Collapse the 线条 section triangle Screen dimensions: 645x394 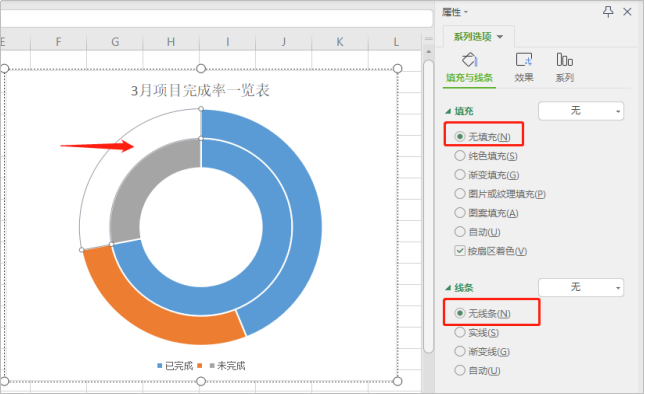(x=448, y=288)
